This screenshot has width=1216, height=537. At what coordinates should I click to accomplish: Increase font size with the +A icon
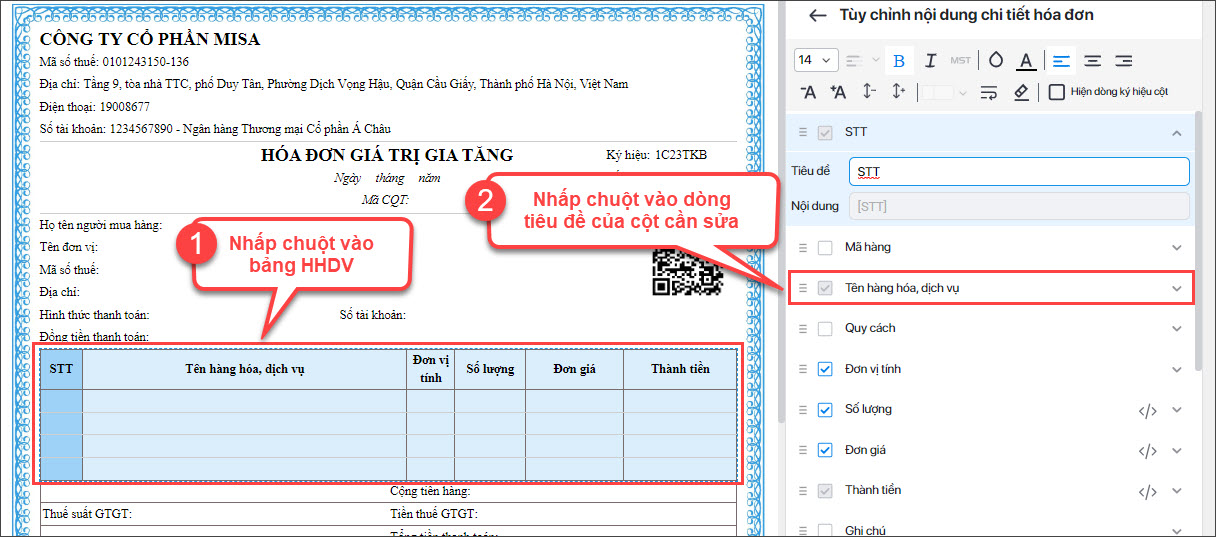[x=838, y=92]
